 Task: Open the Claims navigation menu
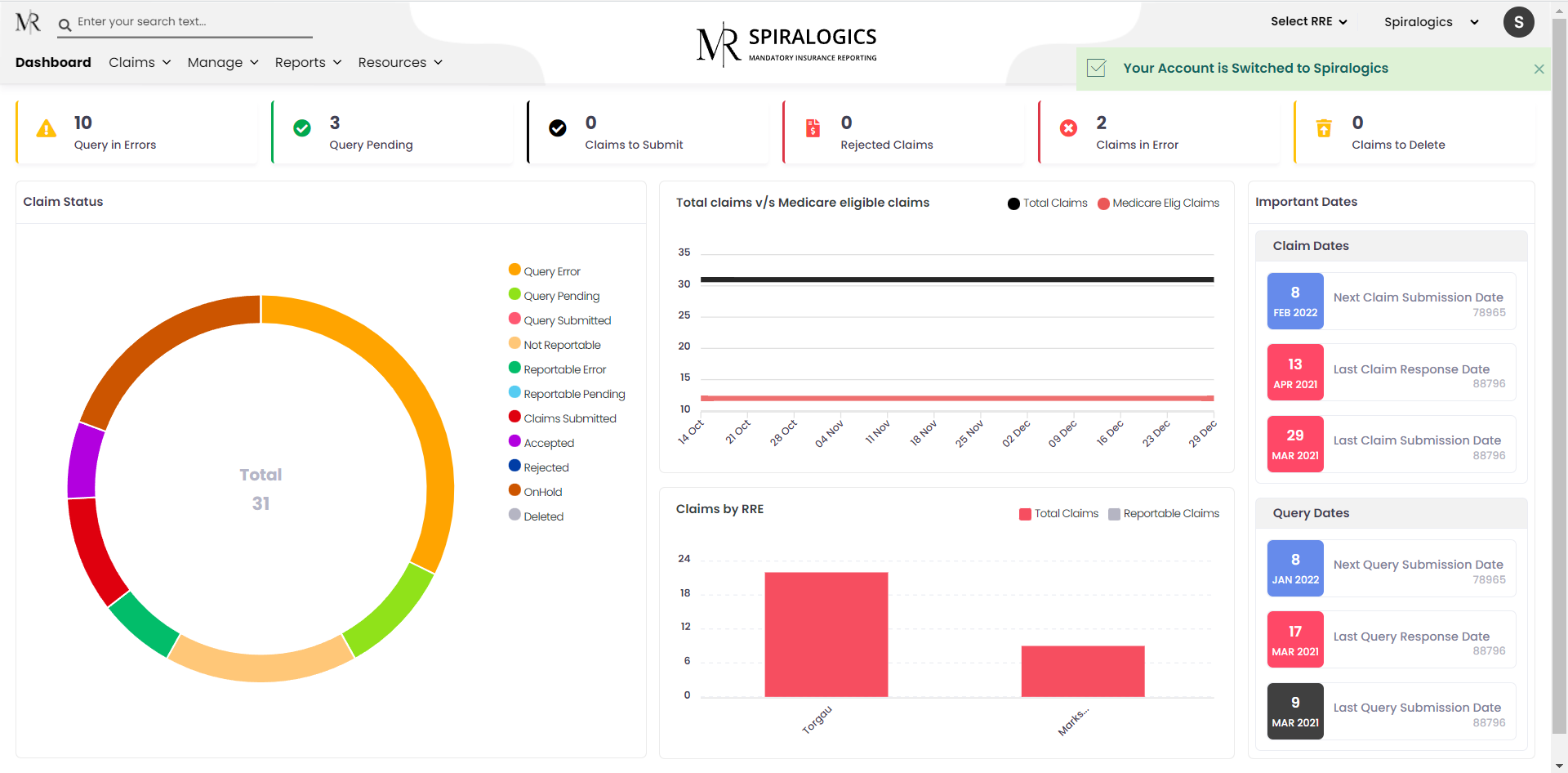(140, 63)
